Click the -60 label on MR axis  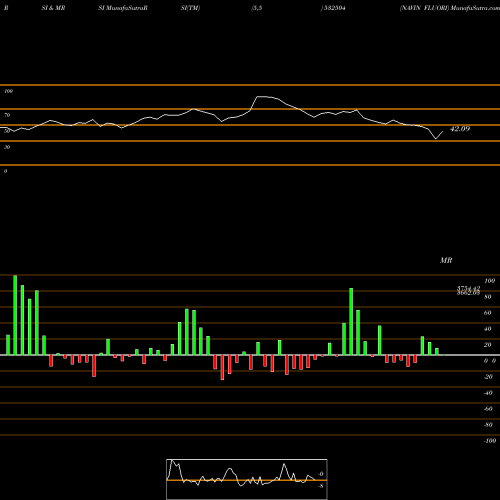point(488,409)
